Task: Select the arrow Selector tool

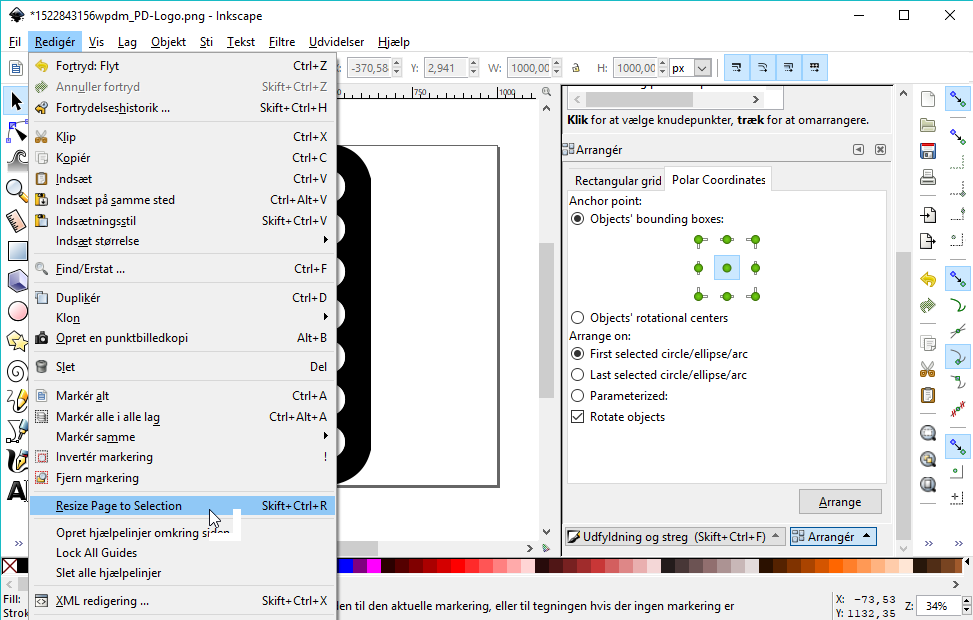Action: (x=16, y=101)
